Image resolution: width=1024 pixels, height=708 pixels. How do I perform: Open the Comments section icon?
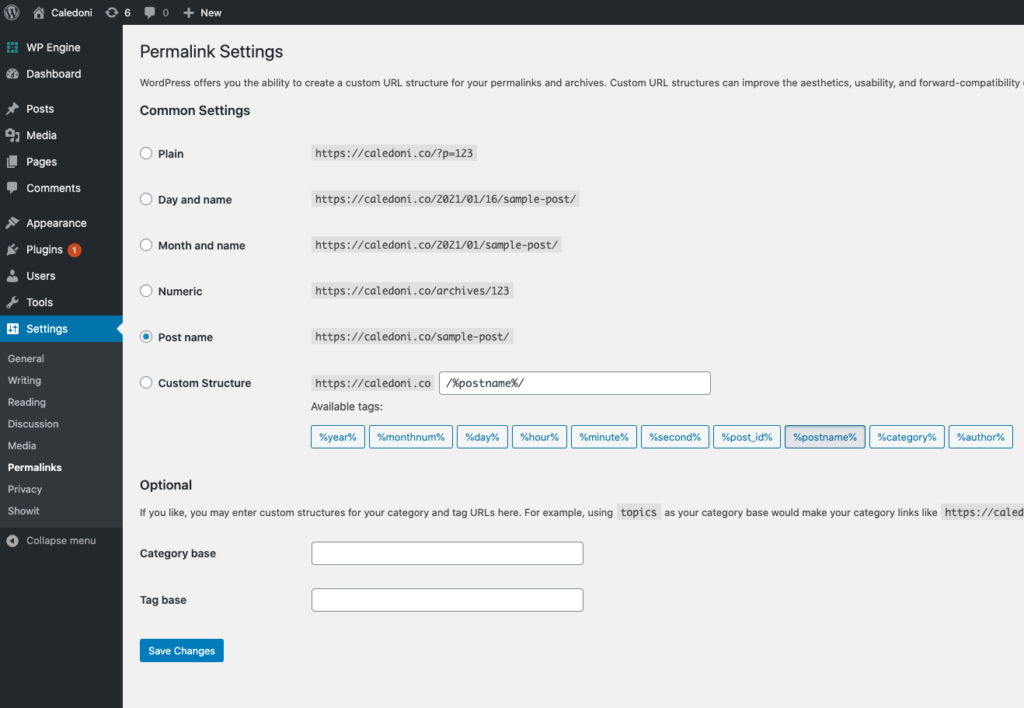pyautogui.click(x=15, y=188)
